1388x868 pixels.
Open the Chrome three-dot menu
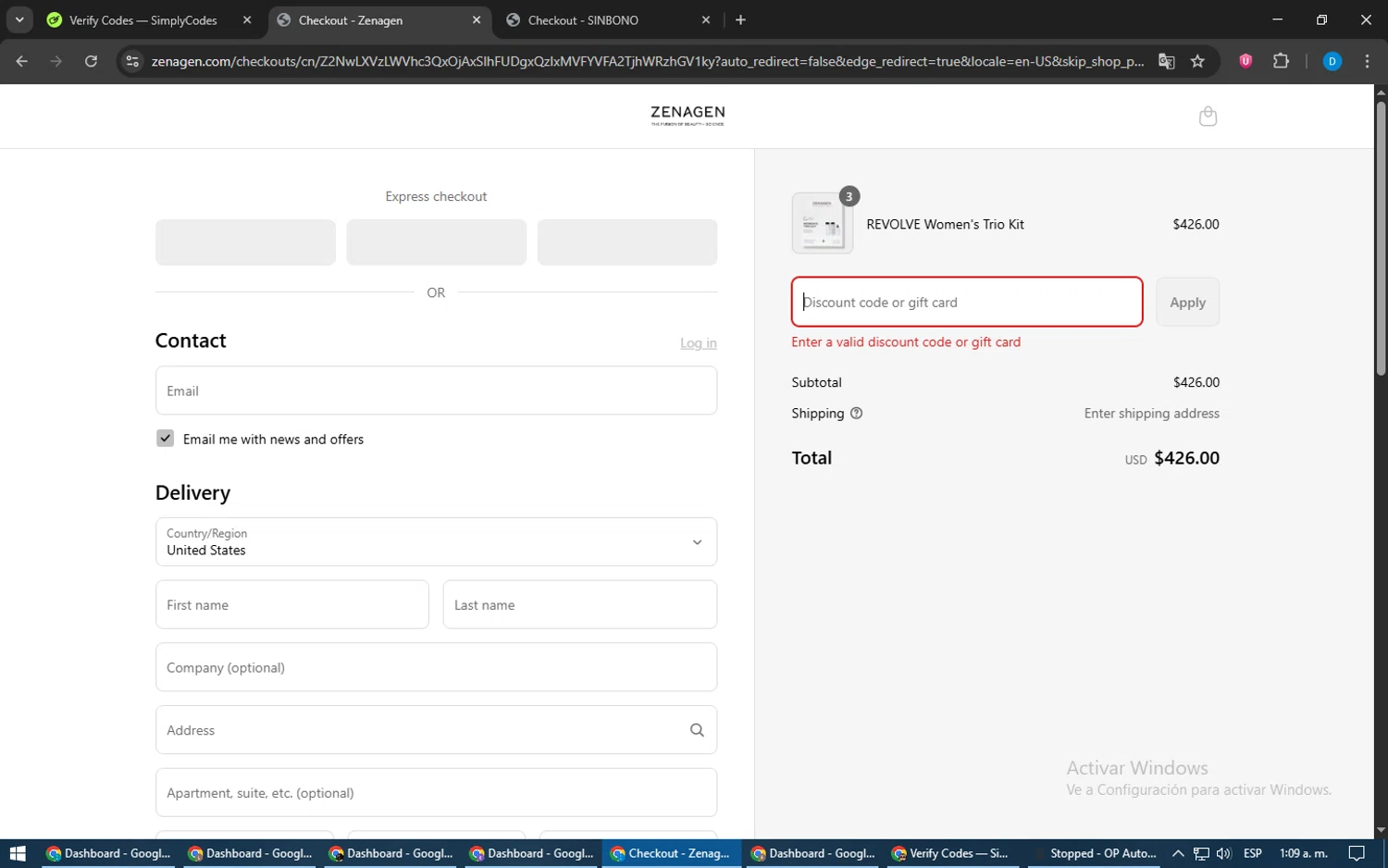[1367, 61]
